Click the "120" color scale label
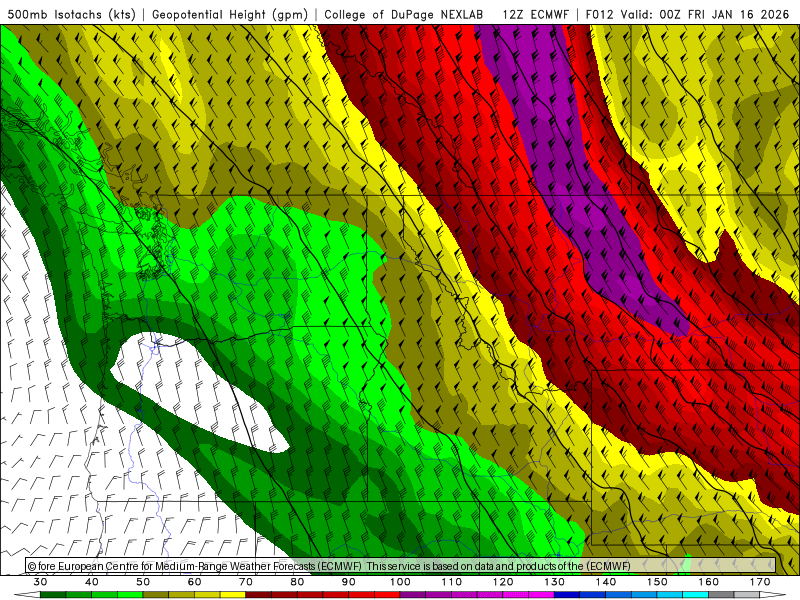 tap(503, 582)
